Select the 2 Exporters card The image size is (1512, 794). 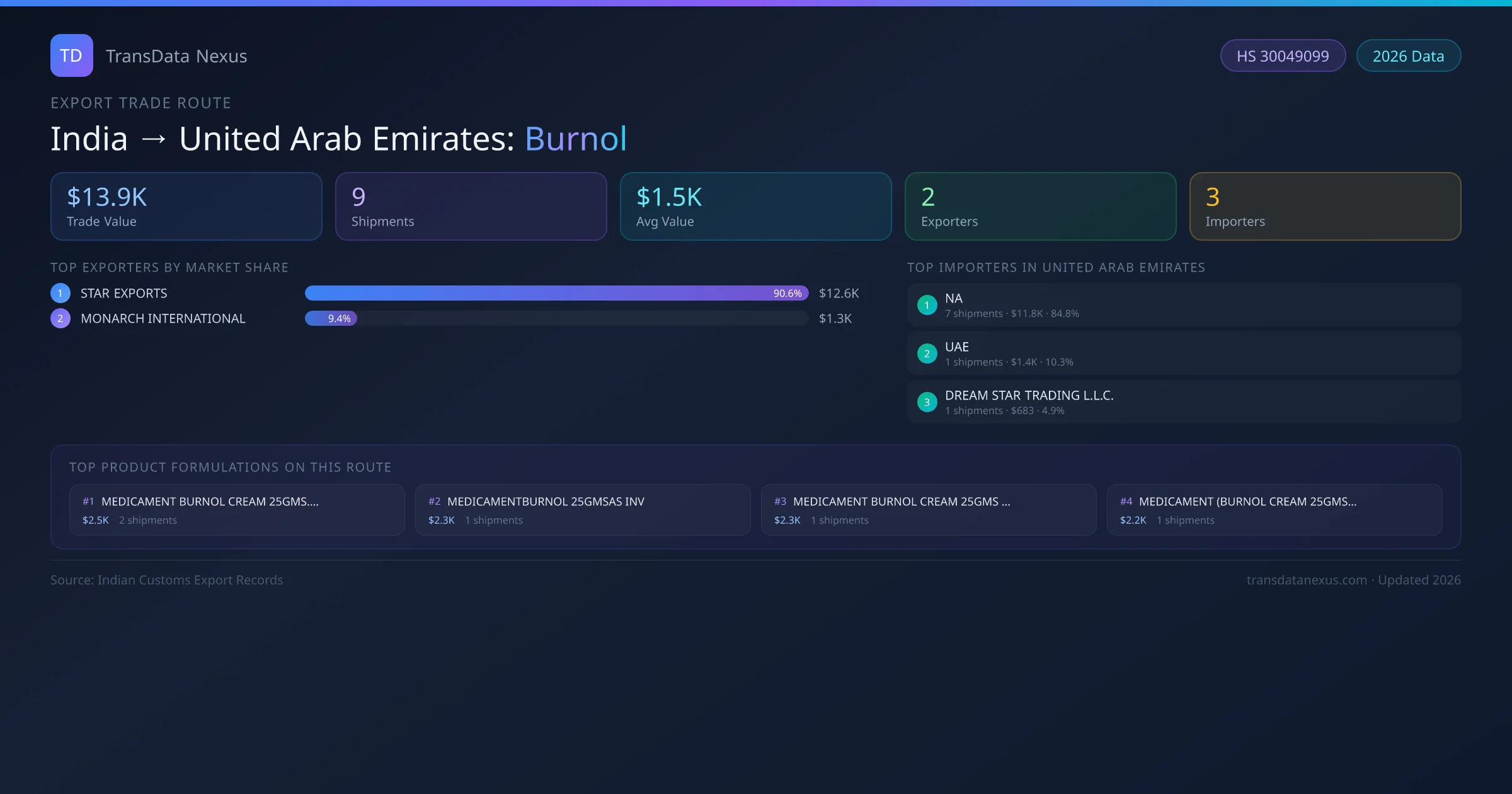click(x=1040, y=207)
